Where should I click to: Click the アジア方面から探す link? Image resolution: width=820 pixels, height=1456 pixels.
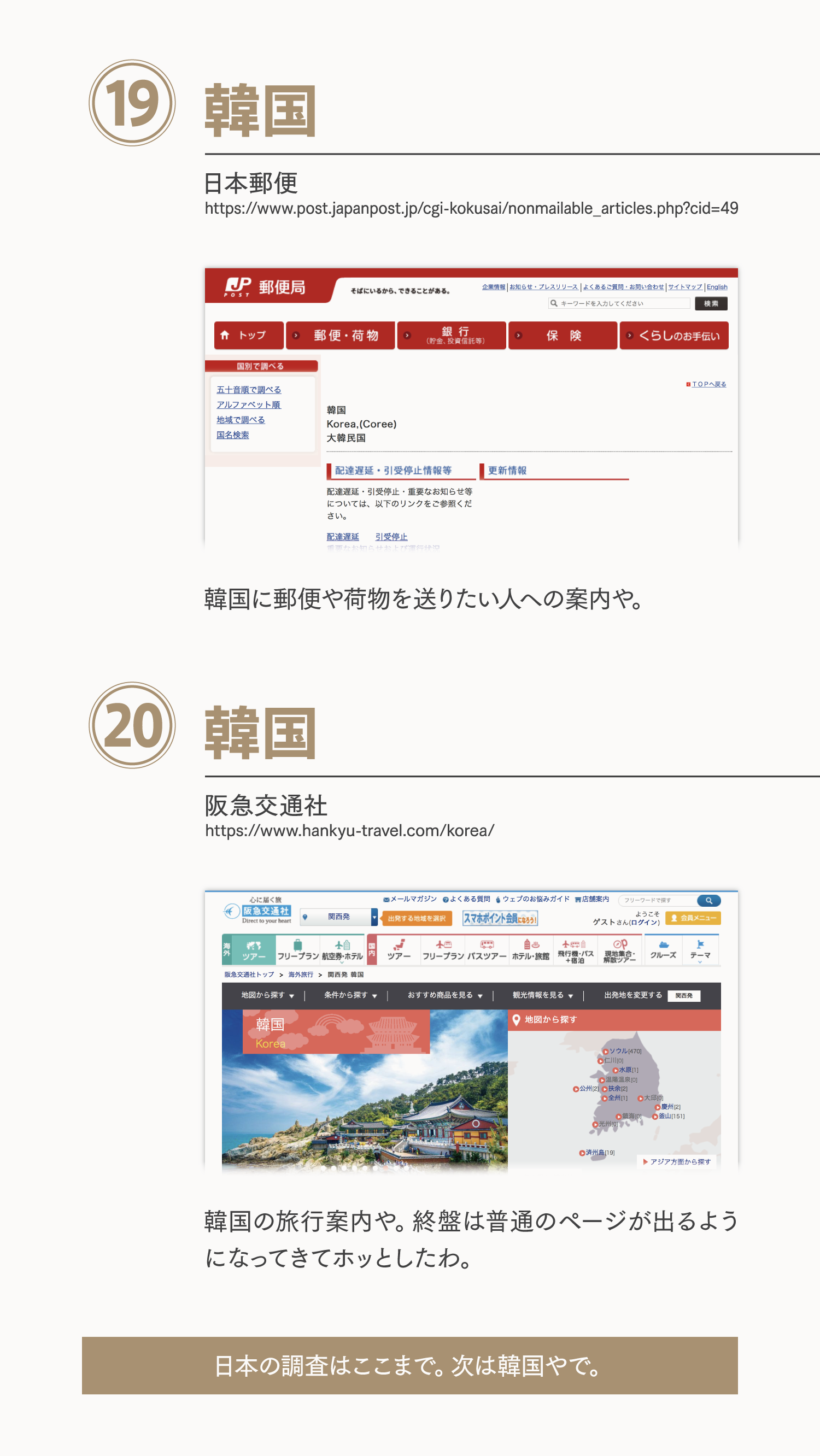pyautogui.click(x=677, y=1161)
